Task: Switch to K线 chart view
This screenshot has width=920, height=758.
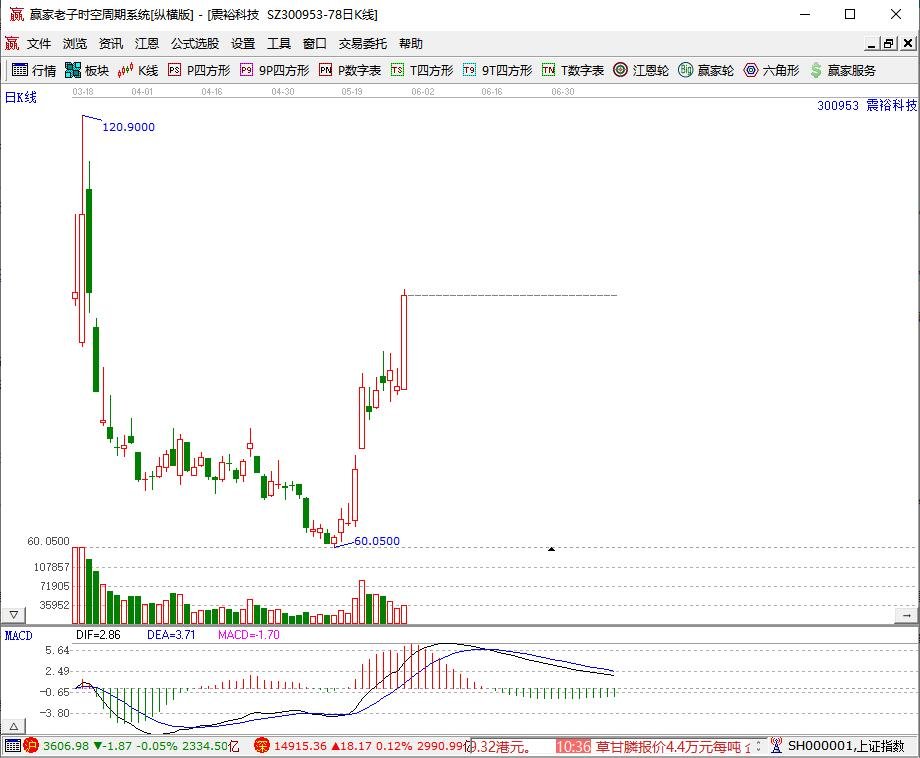Action: (138, 70)
